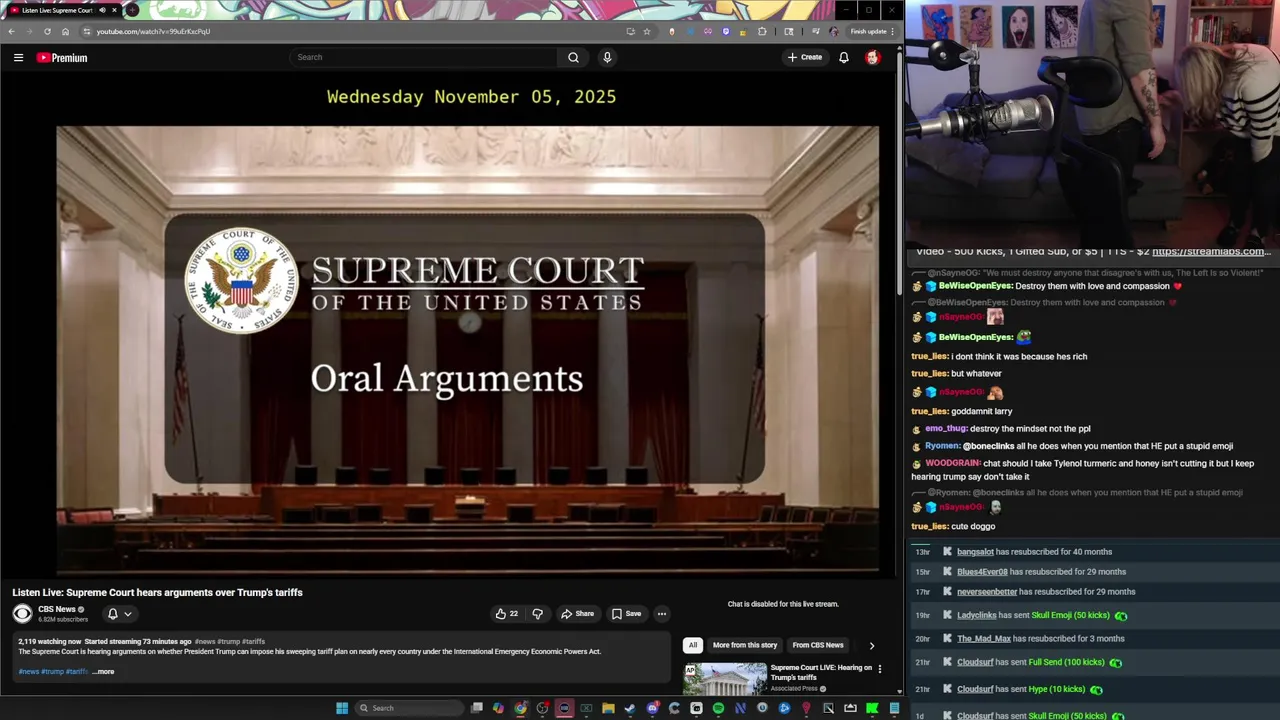Dislike the video with thumbs down

[x=537, y=614]
